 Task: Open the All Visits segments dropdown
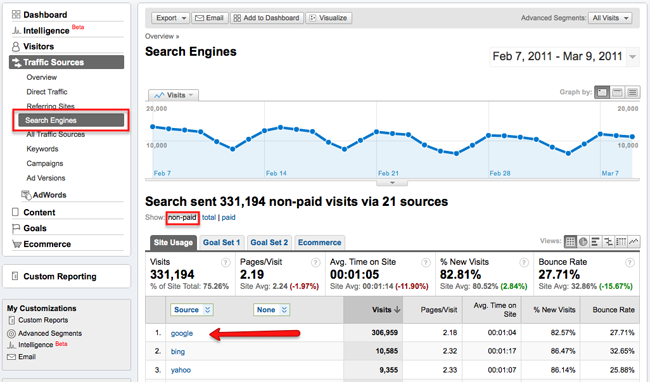click(x=610, y=18)
